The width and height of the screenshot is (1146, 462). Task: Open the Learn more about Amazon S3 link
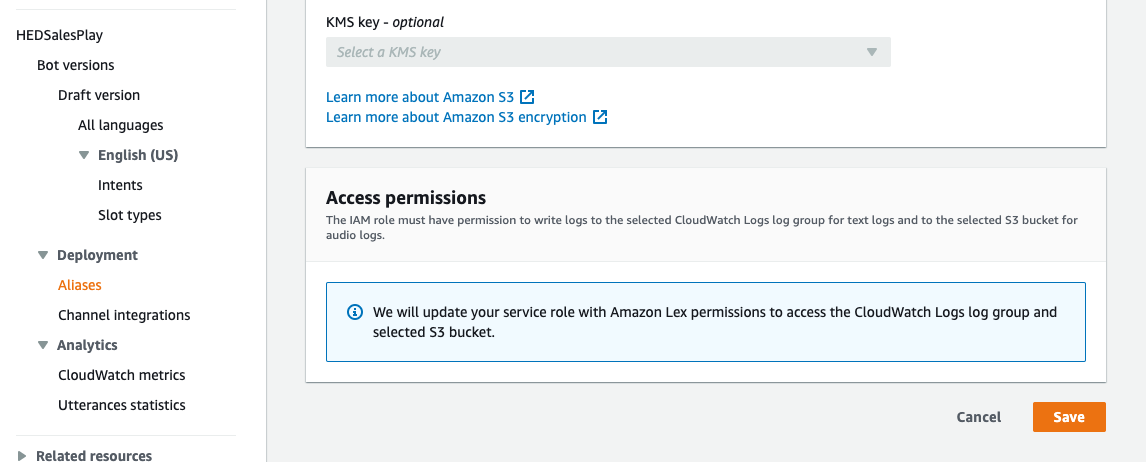(420, 97)
